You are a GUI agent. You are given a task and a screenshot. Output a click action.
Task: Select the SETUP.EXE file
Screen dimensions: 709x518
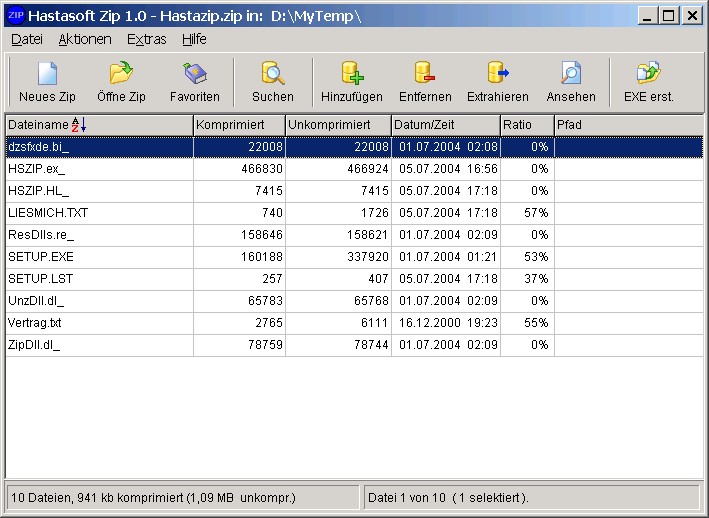[41, 257]
